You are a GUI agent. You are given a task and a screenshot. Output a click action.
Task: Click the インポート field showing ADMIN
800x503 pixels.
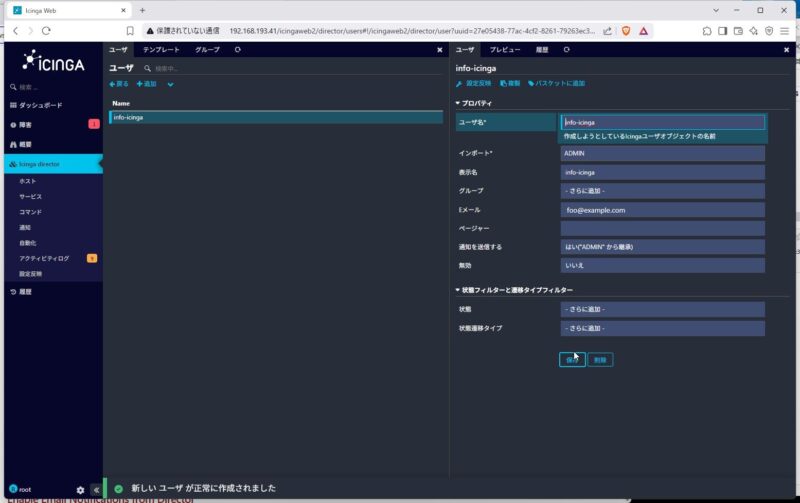click(x=663, y=153)
